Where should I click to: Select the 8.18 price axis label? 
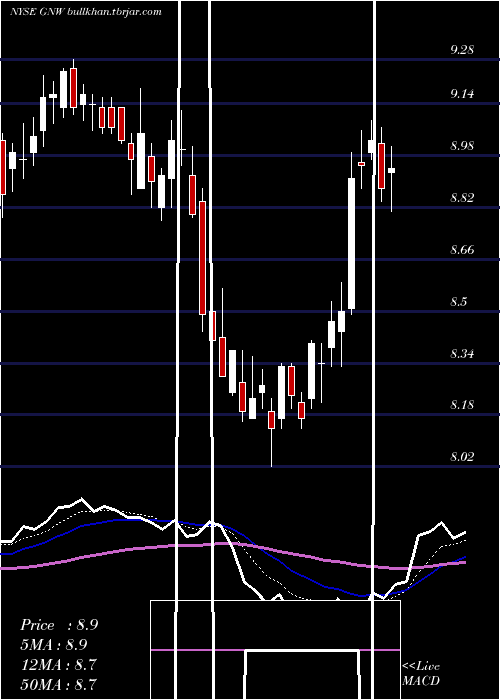coord(462,405)
